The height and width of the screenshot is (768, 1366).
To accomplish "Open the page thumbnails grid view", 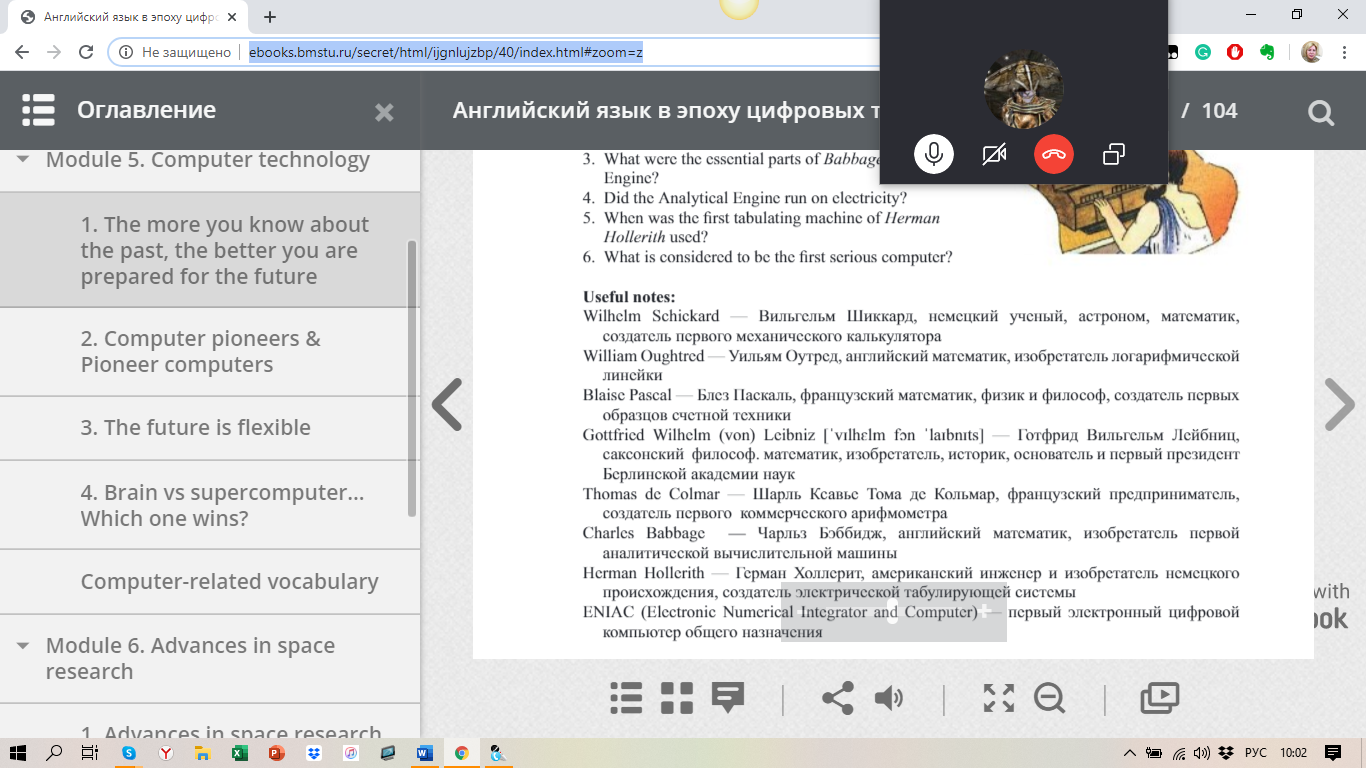I will [x=677, y=697].
